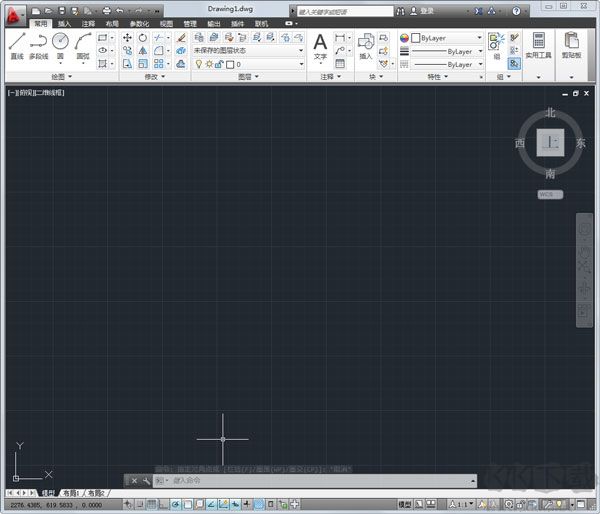This screenshot has height=514, width=600.
Task: Click the Group (组) icon
Action: click(x=496, y=46)
